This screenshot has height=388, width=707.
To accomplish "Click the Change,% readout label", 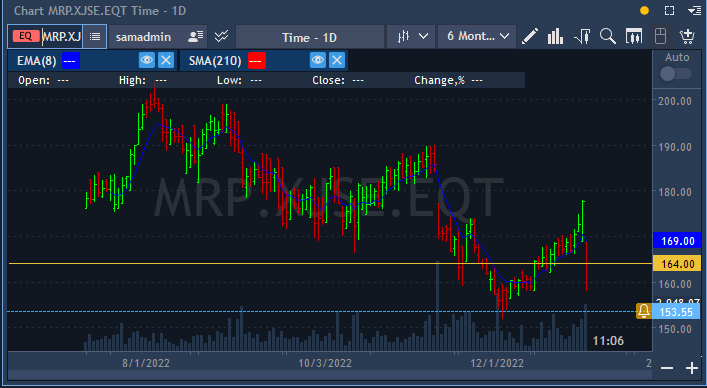I will click(x=439, y=80).
